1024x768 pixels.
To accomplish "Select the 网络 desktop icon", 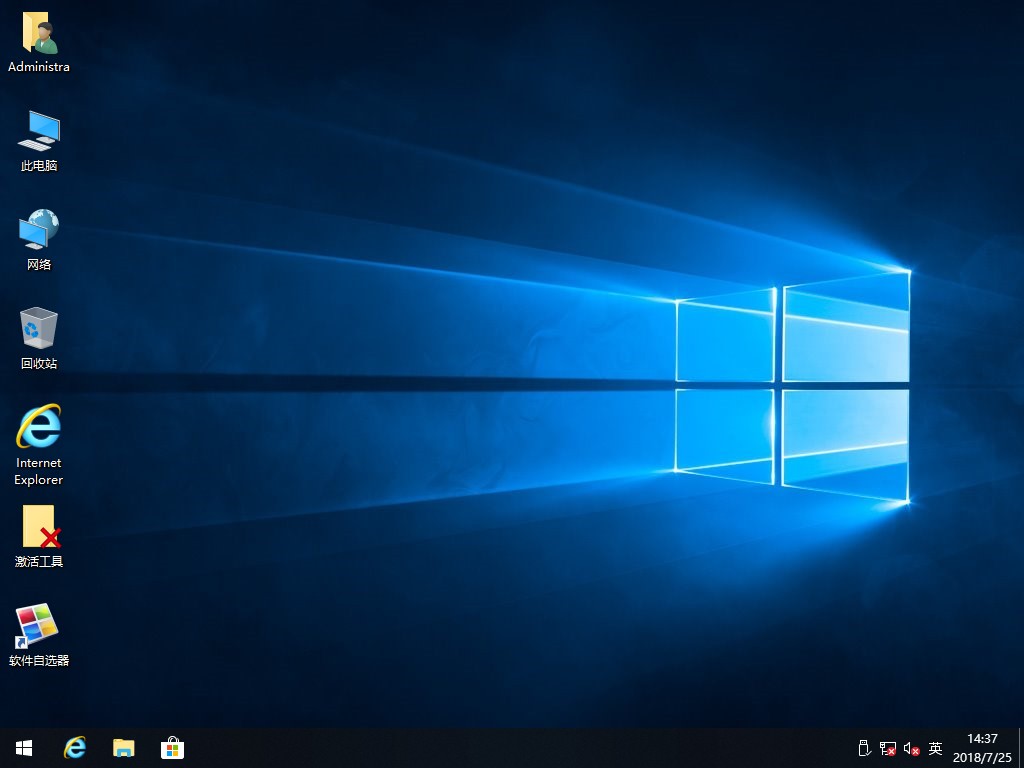I will [x=39, y=240].
